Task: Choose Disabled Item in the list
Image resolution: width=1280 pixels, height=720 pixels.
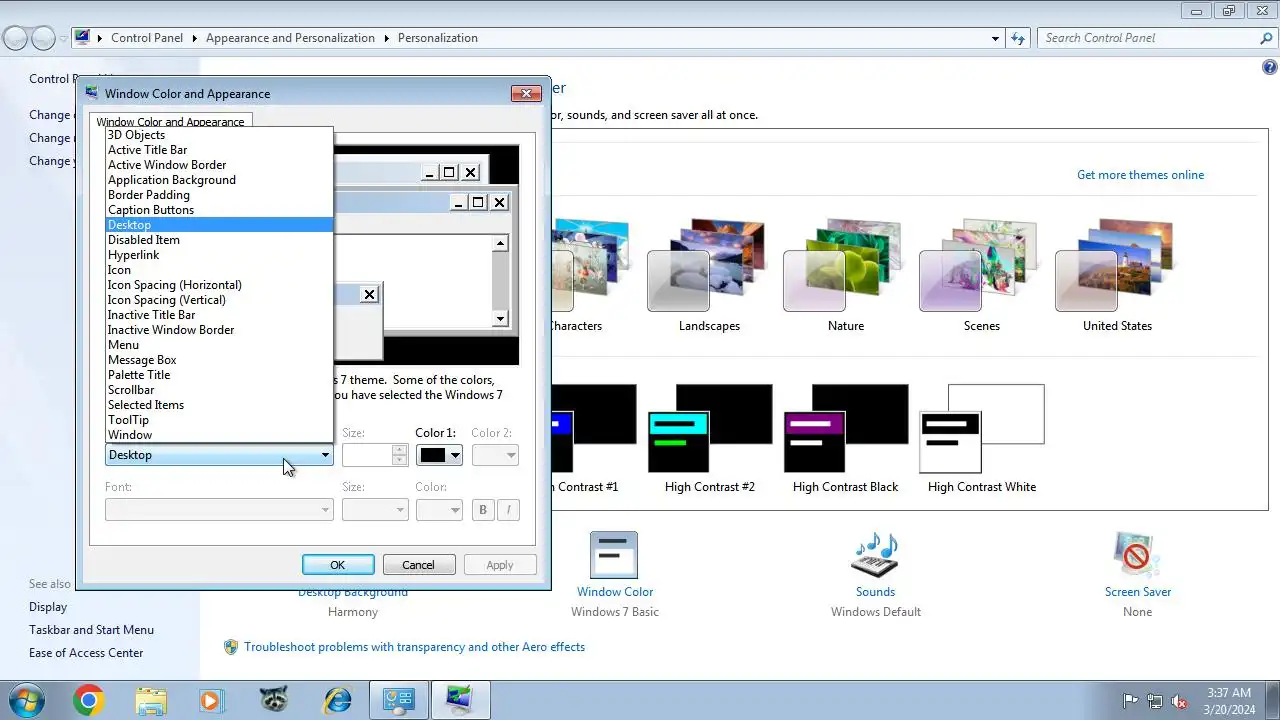Action: point(219,240)
